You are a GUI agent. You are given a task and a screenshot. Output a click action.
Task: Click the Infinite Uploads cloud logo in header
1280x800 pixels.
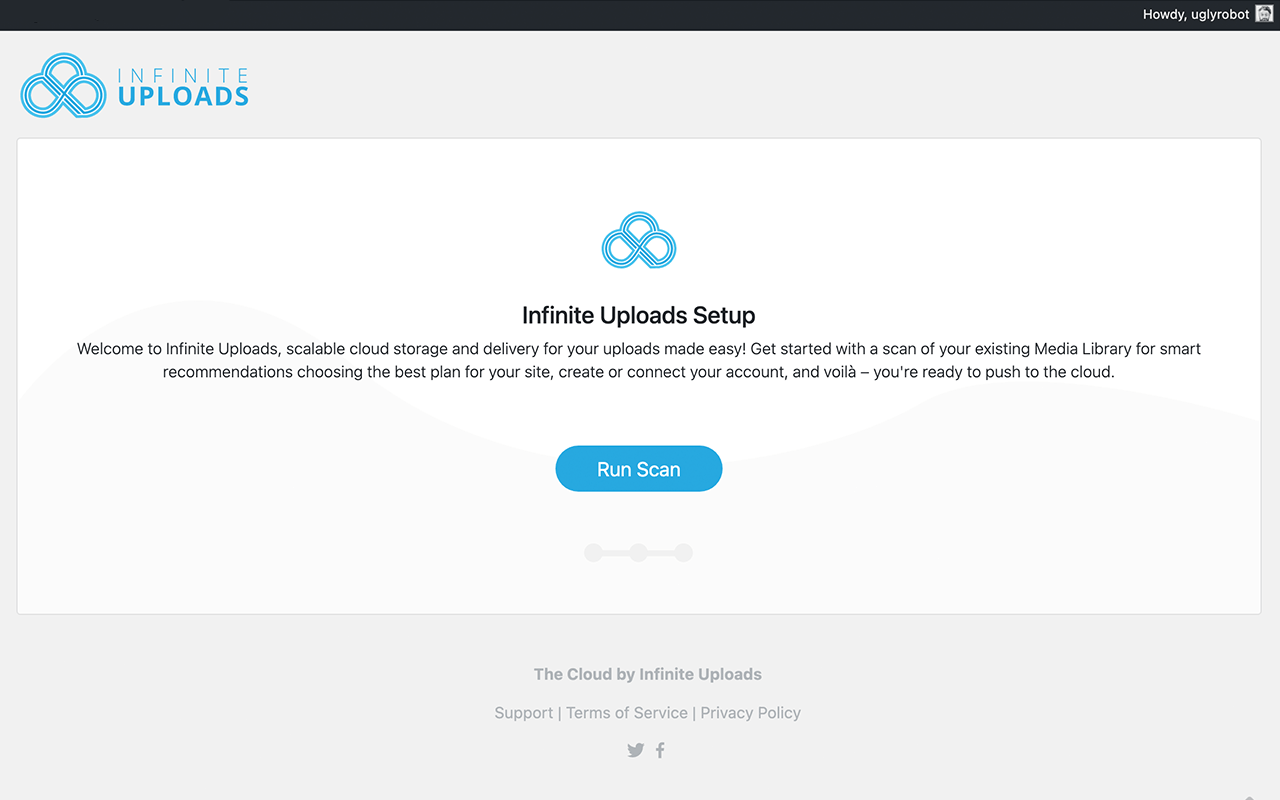(63, 86)
